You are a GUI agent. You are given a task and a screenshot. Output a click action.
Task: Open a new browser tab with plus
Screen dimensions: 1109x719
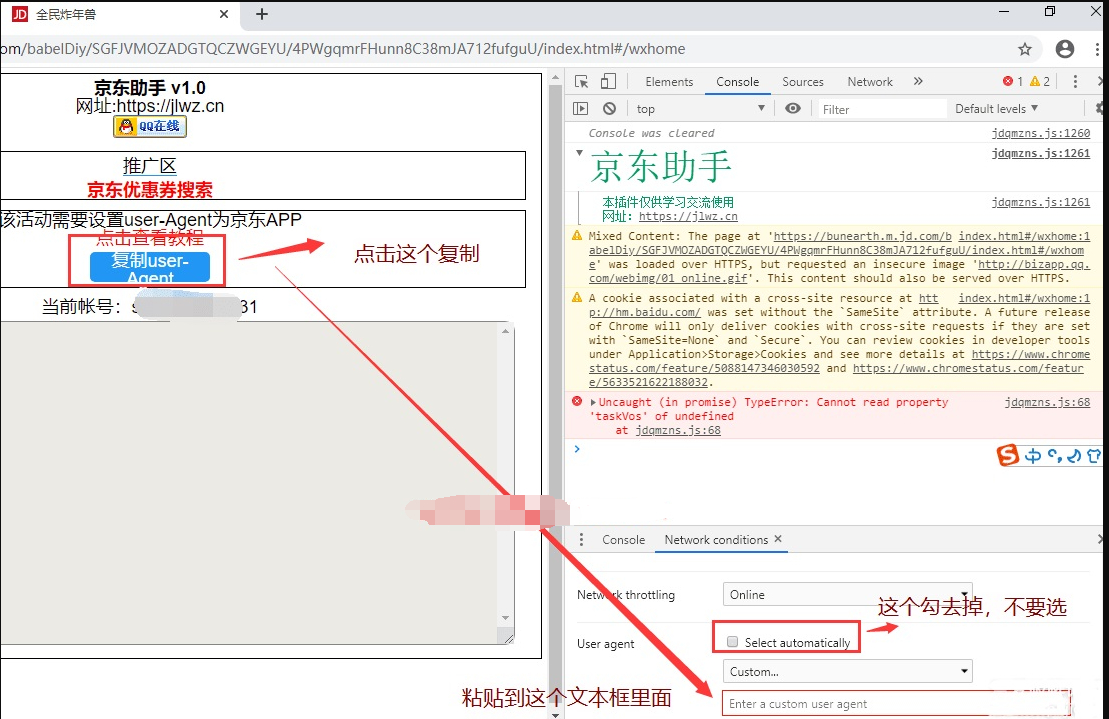(x=262, y=14)
